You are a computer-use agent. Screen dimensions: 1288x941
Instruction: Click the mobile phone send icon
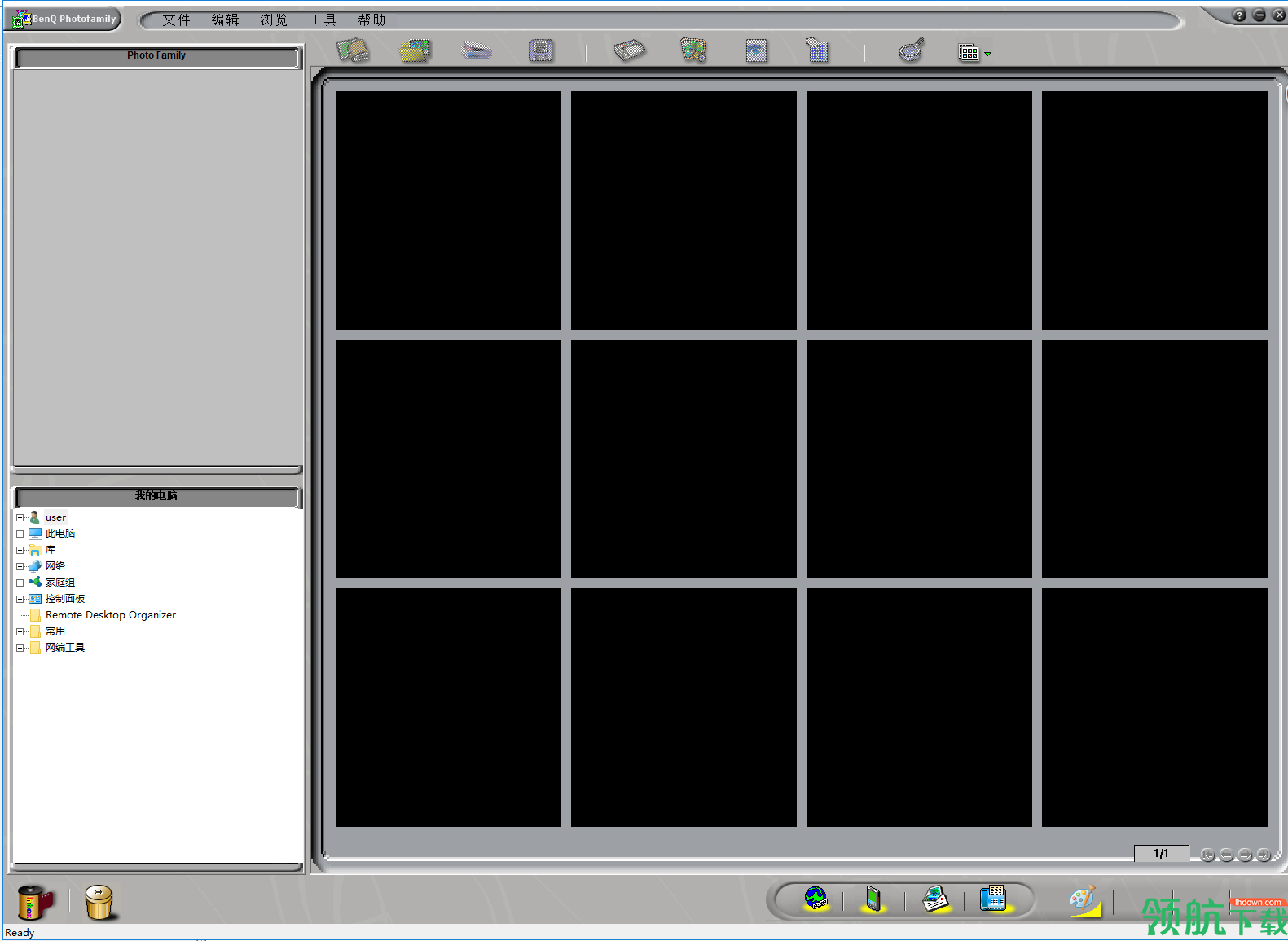point(873,899)
